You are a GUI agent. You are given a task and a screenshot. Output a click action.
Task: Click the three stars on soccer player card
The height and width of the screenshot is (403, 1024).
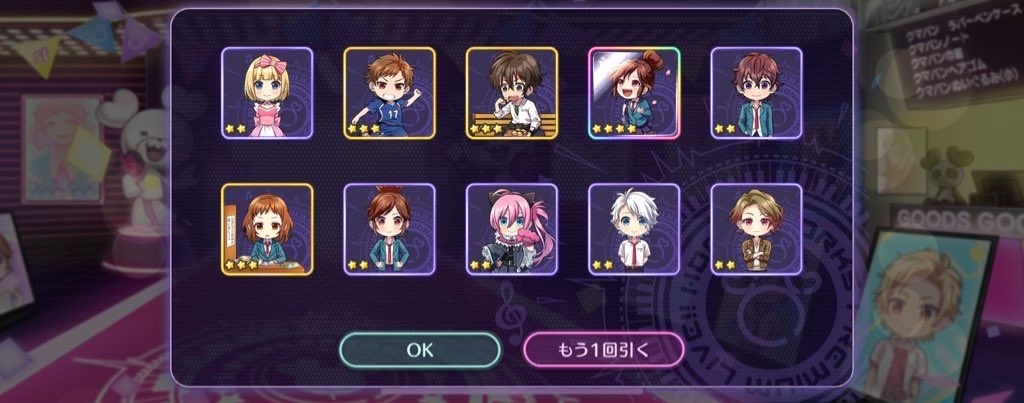[x=364, y=129]
